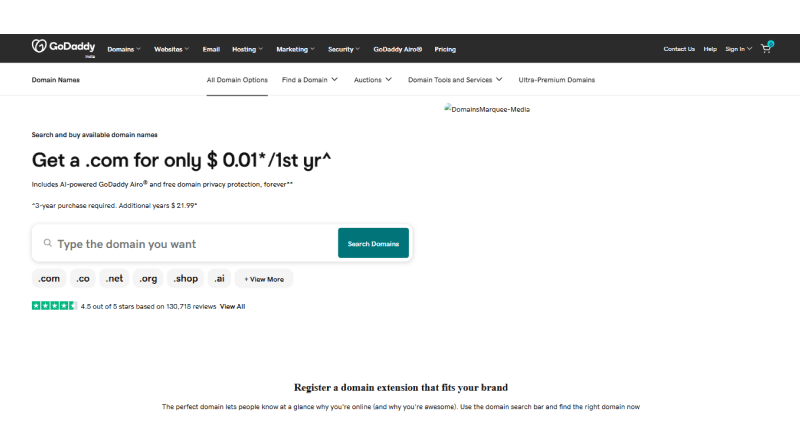This screenshot has width=800, height=445.
Task: Go to the Pricing menu item
Action: click(x=445, y=49)
